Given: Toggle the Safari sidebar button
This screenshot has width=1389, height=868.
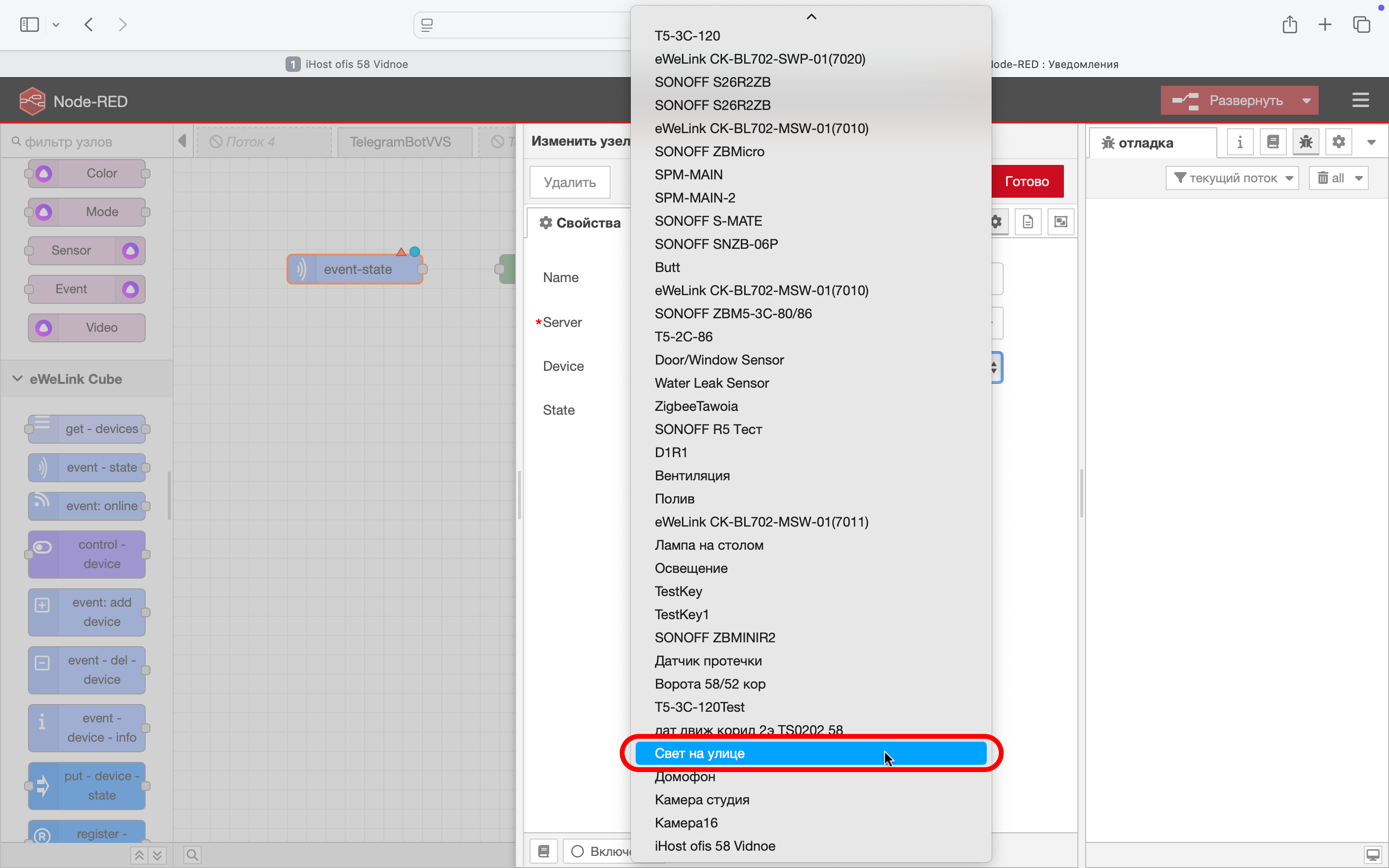Looking at the screenshot, I should (29, 25).
